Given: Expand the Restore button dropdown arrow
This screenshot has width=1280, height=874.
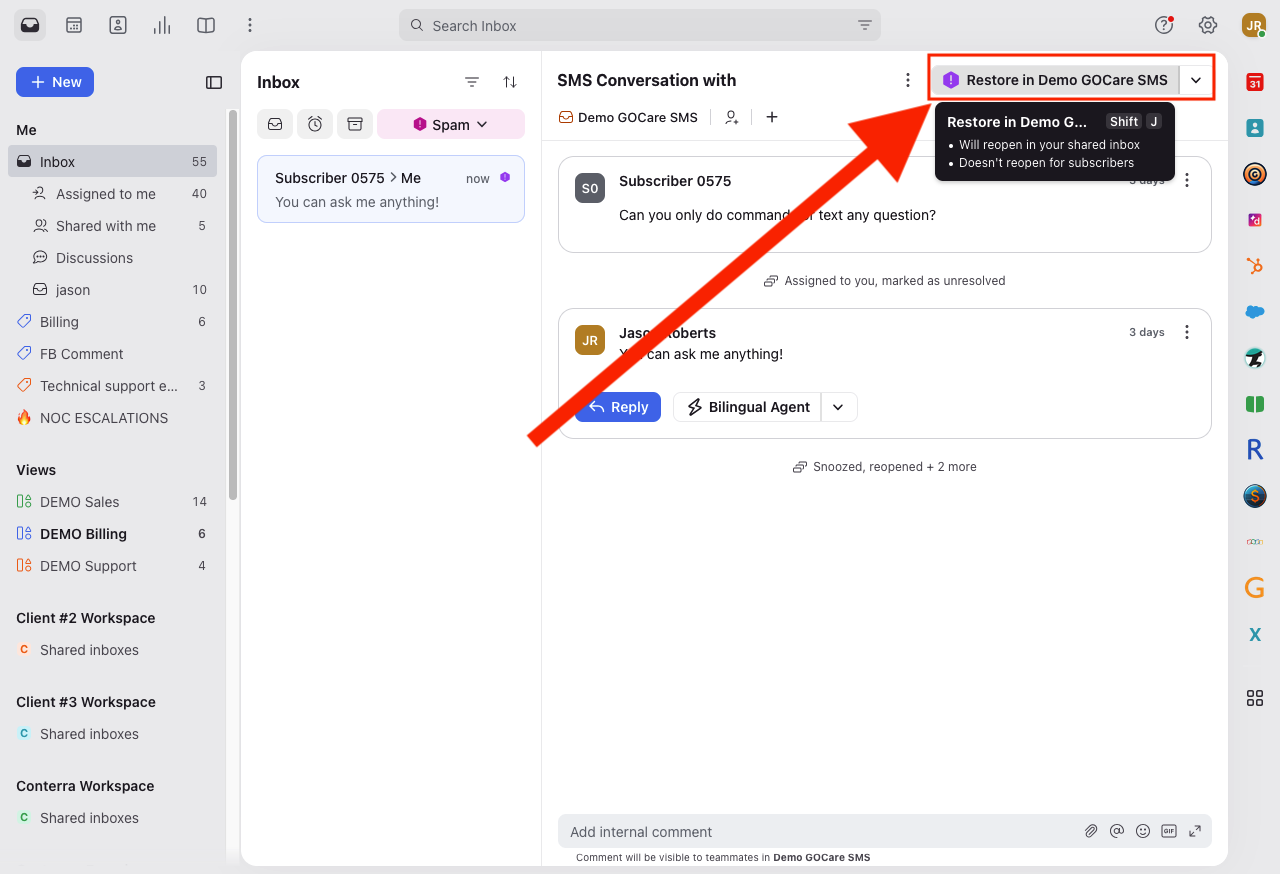Looking at the screenshot, I should coord(1196,80).
